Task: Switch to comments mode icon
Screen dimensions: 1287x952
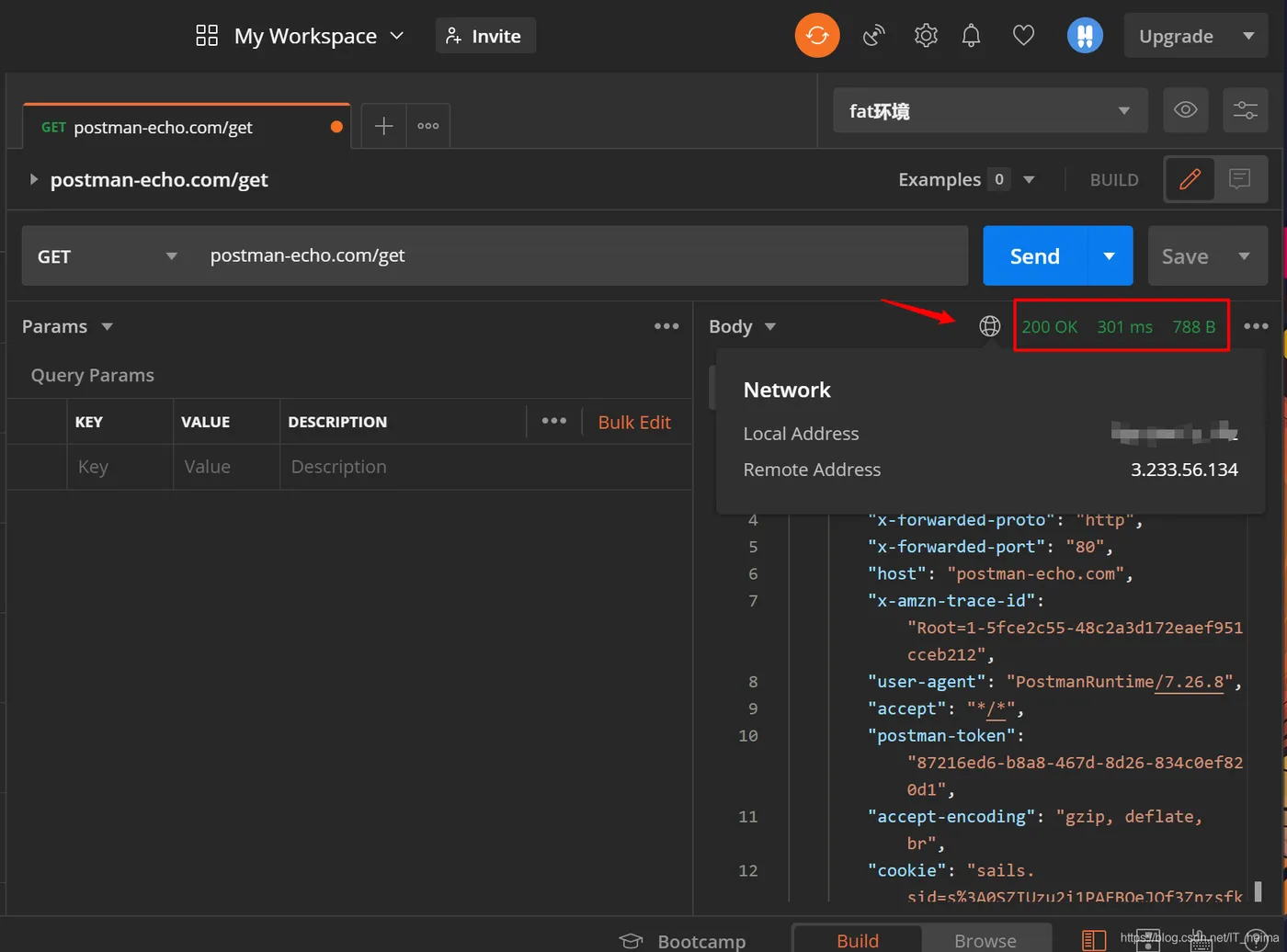Action: pos(1239,179)
